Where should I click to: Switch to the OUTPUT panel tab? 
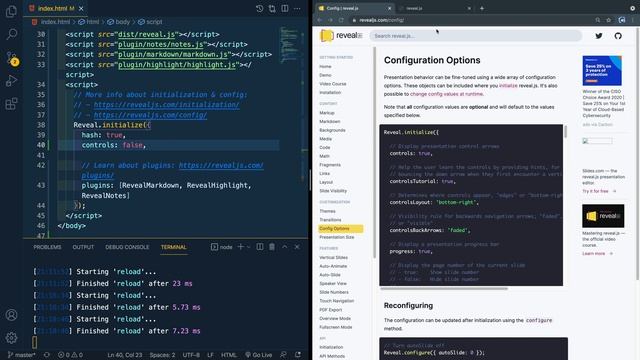point(83,247)
